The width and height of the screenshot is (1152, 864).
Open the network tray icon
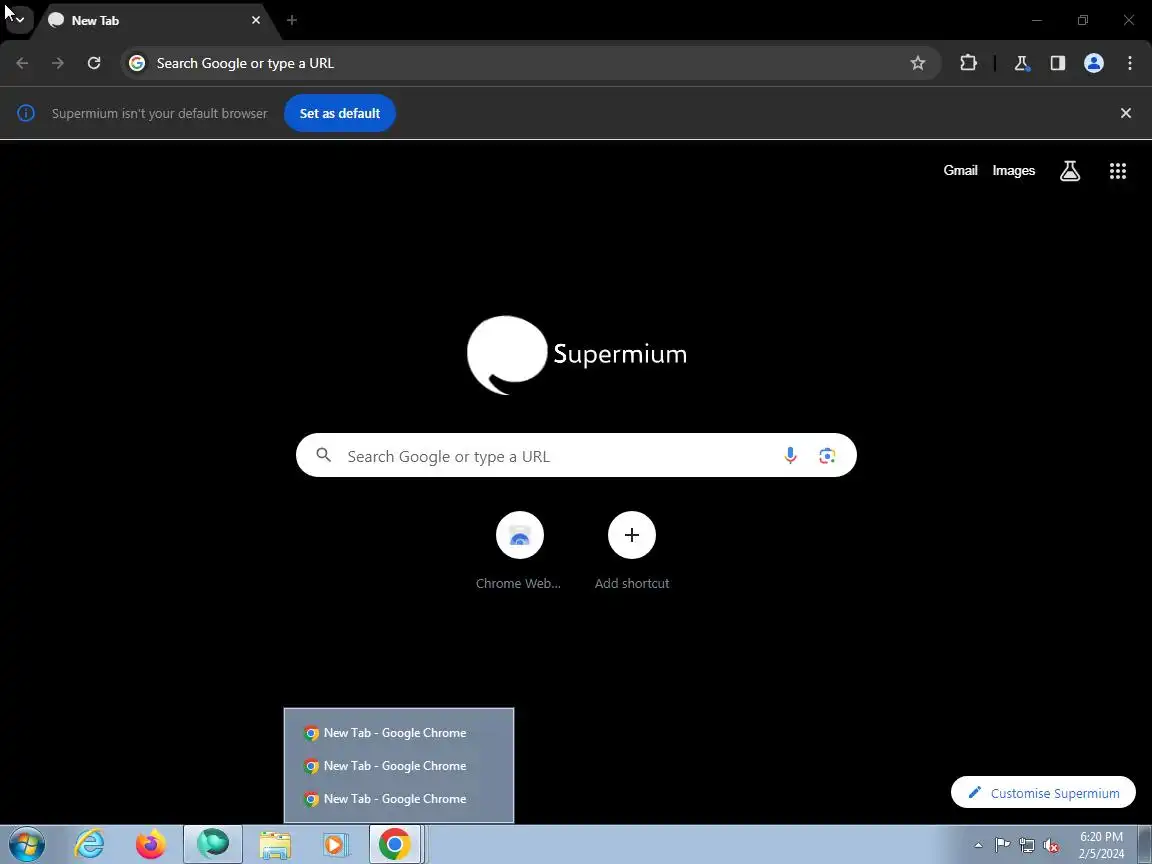pos(1027,845)
